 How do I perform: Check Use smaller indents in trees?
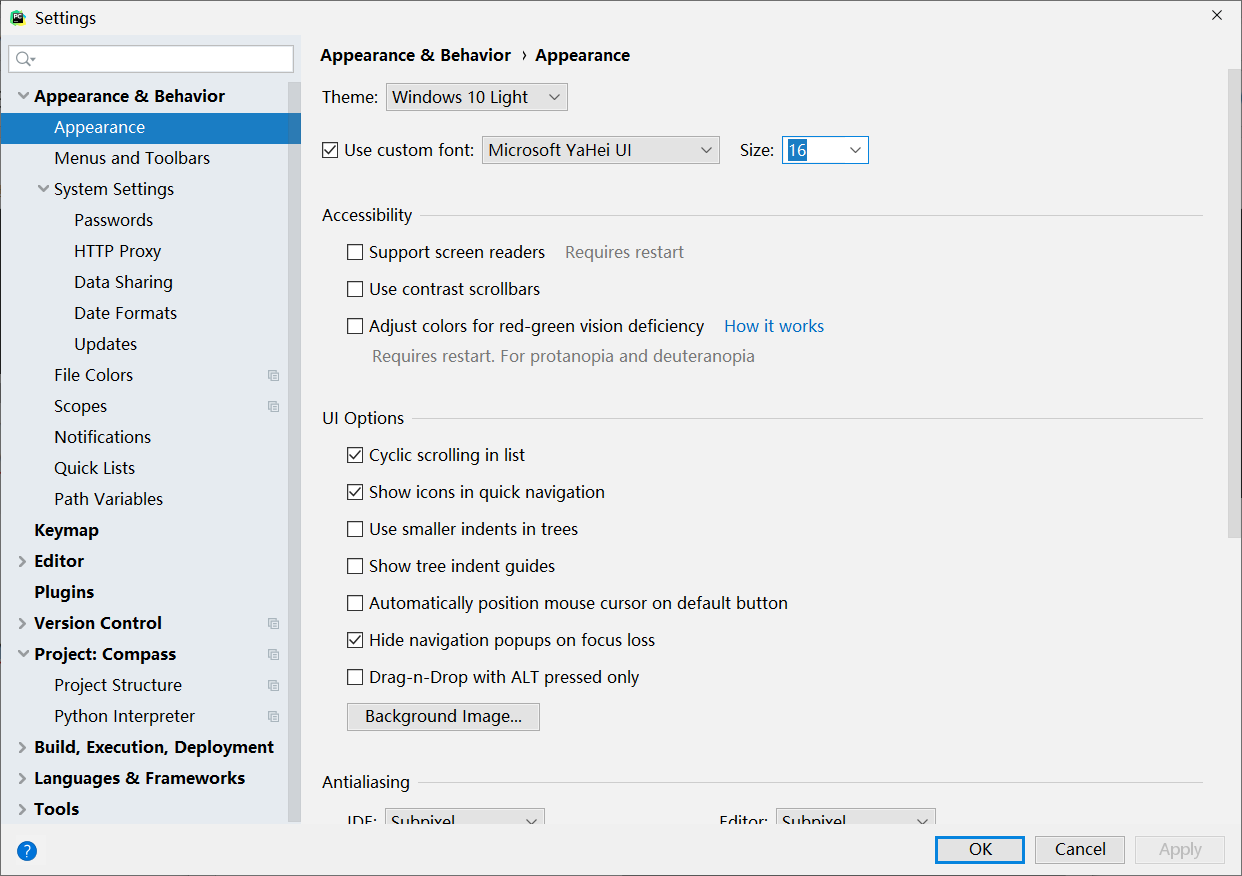(355, 529)
